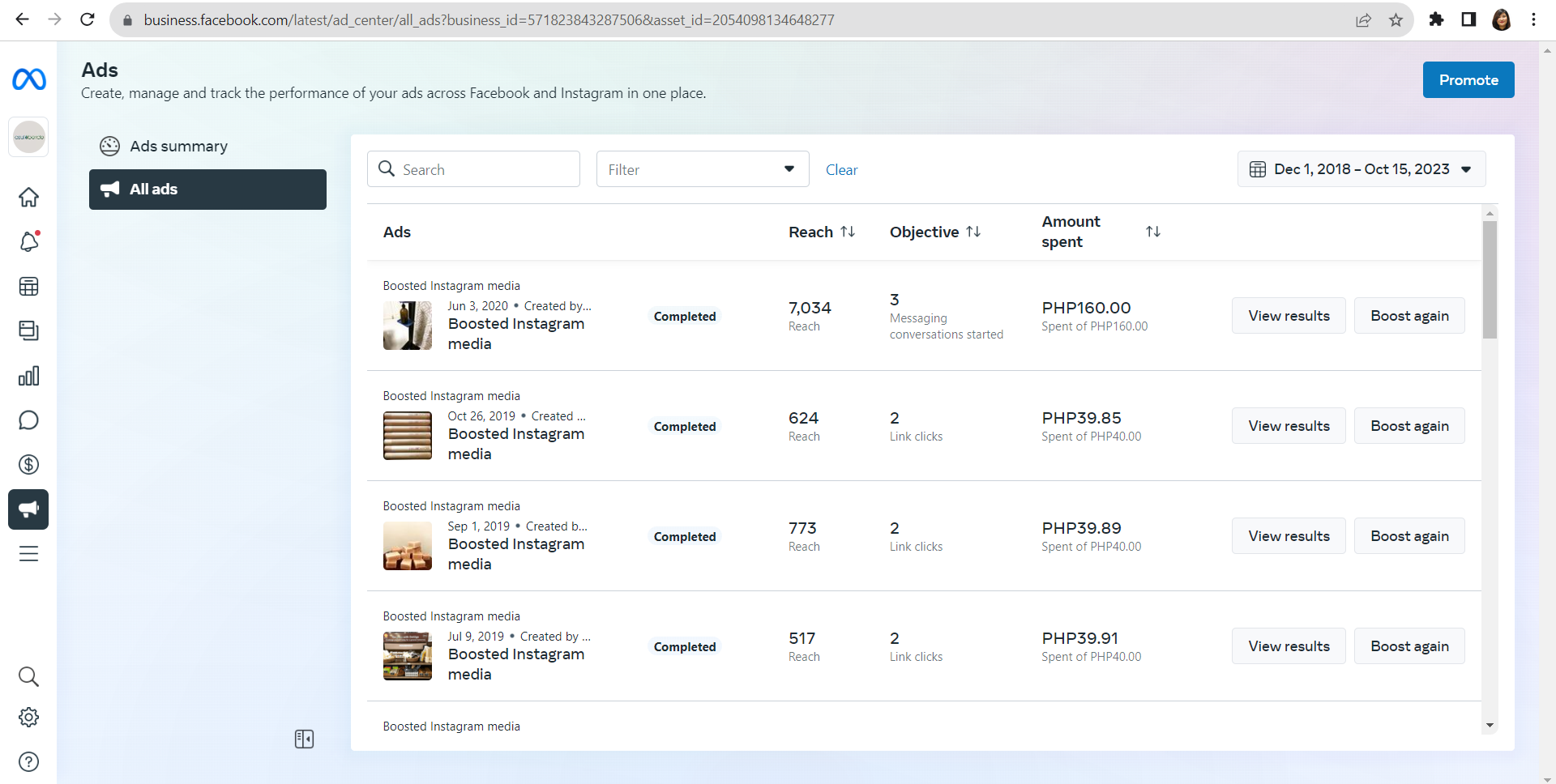This screenshot has height=784, width=1556.
Task: Click the PHP160.00 amount spent value
Action: pos(1086,308)
